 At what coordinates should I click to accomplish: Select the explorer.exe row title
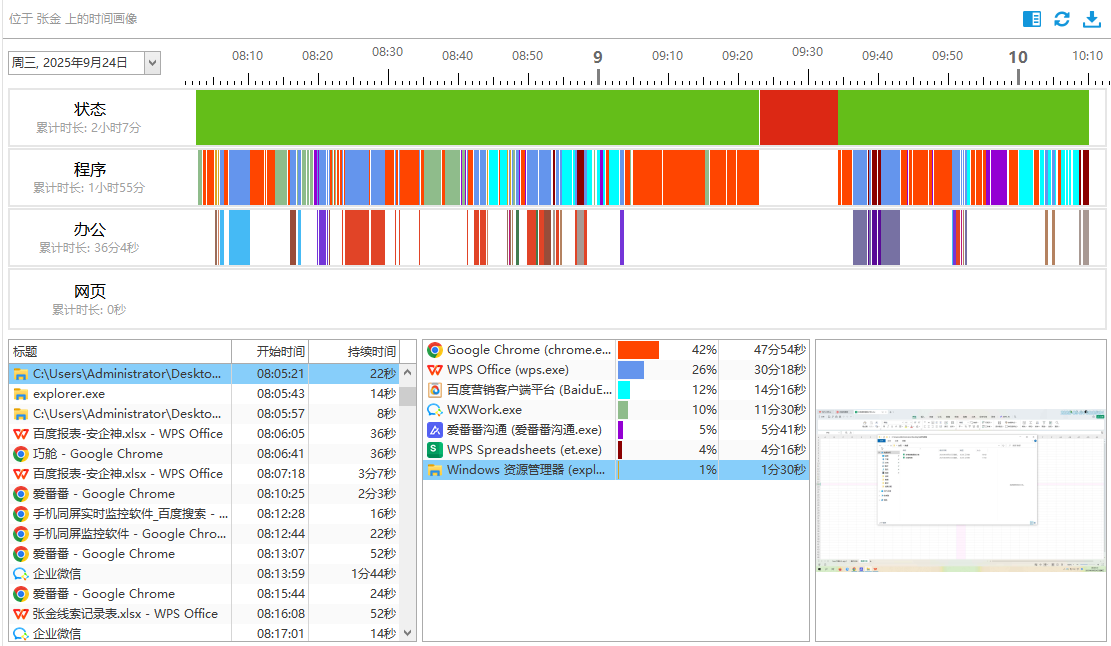[x=69, y=394]
